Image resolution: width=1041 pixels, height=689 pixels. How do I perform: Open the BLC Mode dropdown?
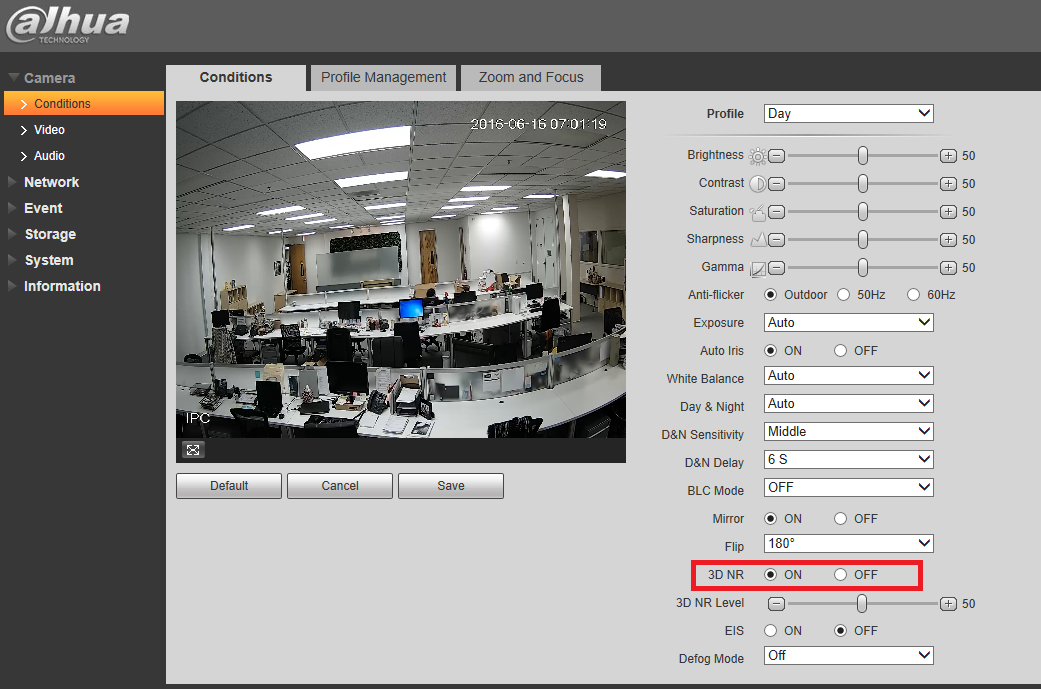(848, 487)
